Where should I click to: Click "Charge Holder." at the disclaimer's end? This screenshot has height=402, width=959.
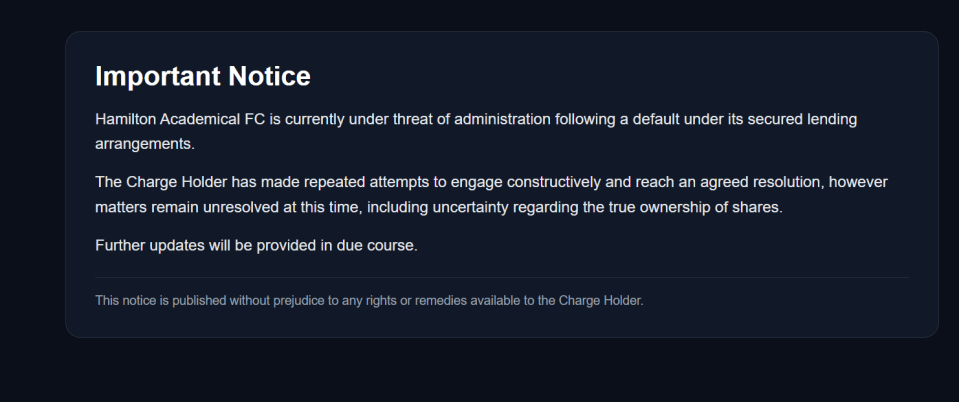point(610,301)
